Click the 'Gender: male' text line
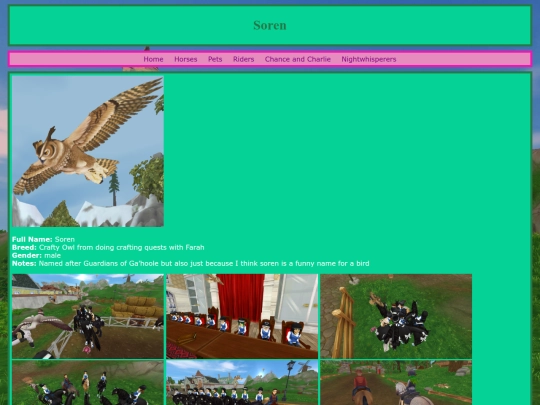The width and height of the screenshot is (540, 405). click(37, 256)
